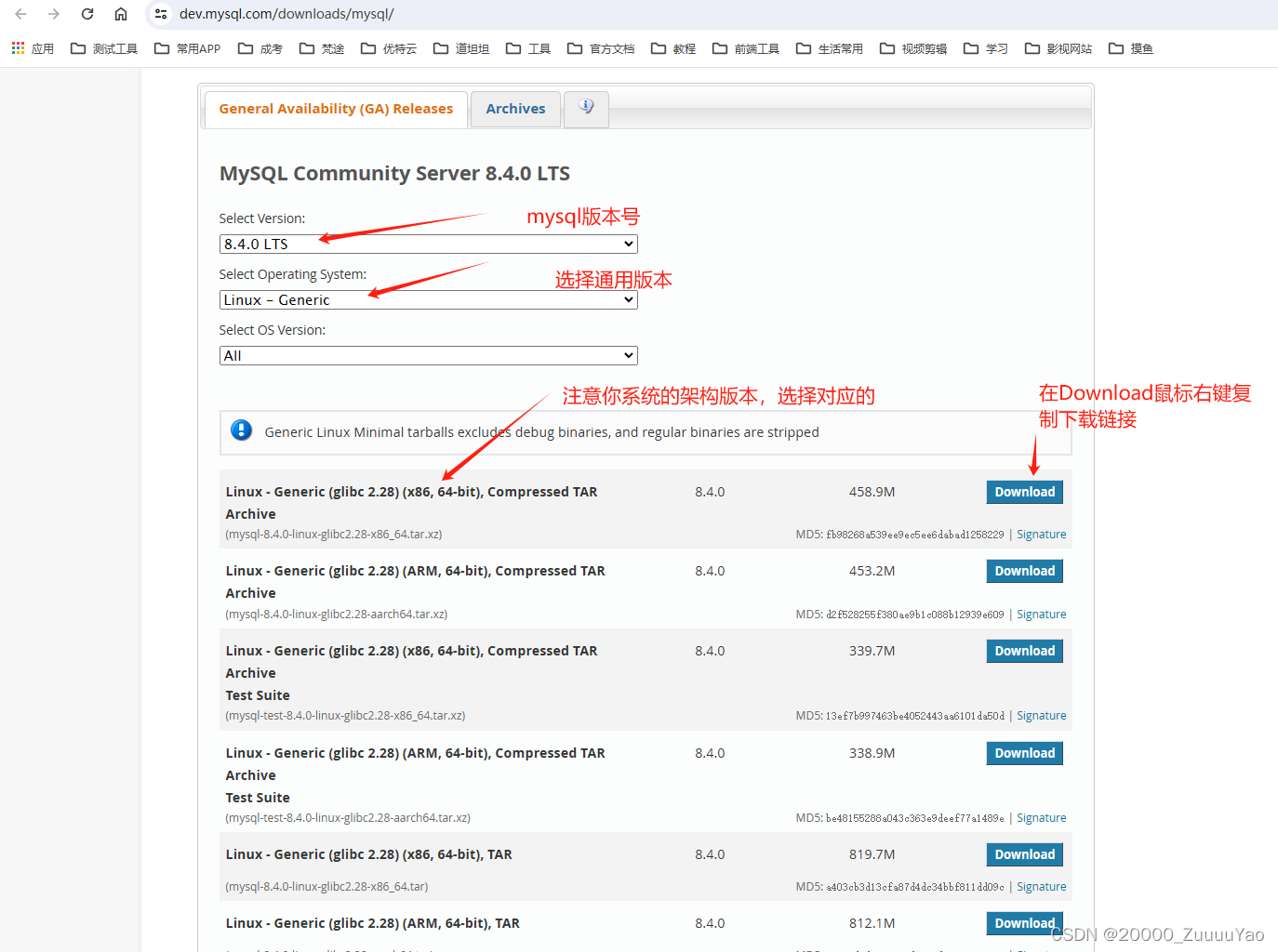Image resolution: width=1278 pixels, height=952 pixels.
Task: Download the x86 64-bit Compressed TAR Archive
Action: click(x=1024, y=491)
